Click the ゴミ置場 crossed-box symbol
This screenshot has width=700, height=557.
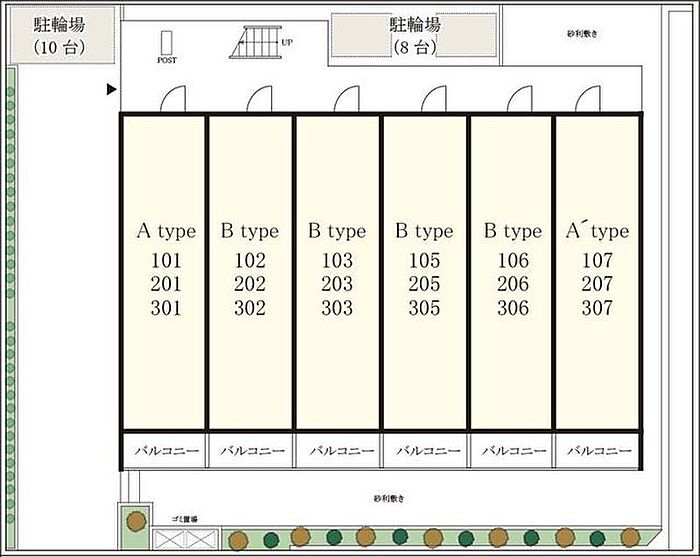click(181, 538)
